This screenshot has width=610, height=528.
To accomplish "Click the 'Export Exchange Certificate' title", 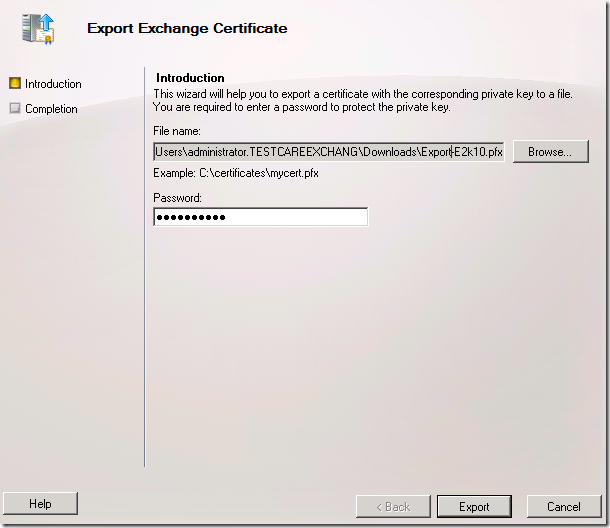I will (x=187, y=28).
